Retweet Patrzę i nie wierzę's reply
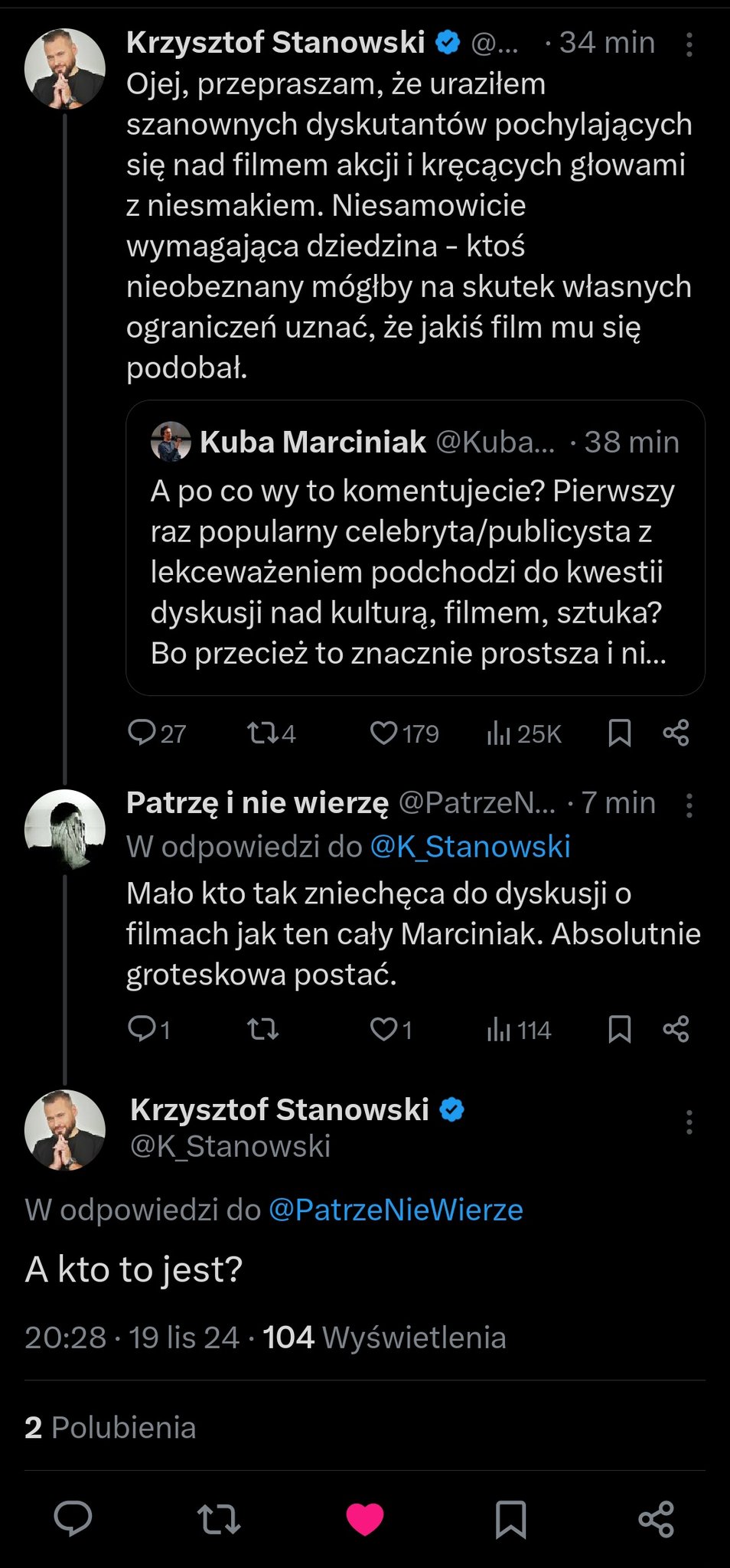Viewport: 730px width, 1568px height. click(x=262, y=1029)
